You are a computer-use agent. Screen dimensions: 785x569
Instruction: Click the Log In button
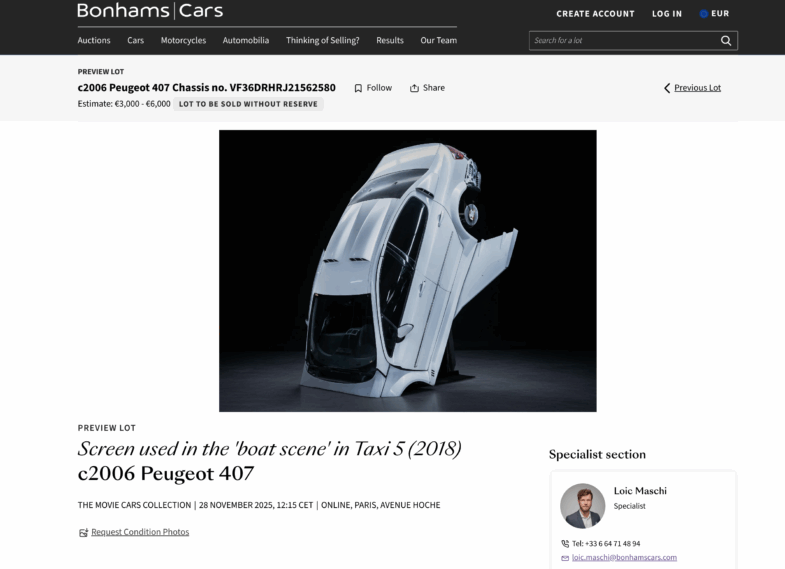coord(667,14)
